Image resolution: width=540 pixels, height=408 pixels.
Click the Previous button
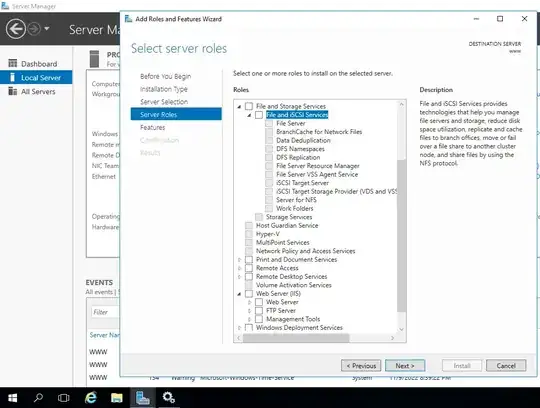(x=361, y=366)
